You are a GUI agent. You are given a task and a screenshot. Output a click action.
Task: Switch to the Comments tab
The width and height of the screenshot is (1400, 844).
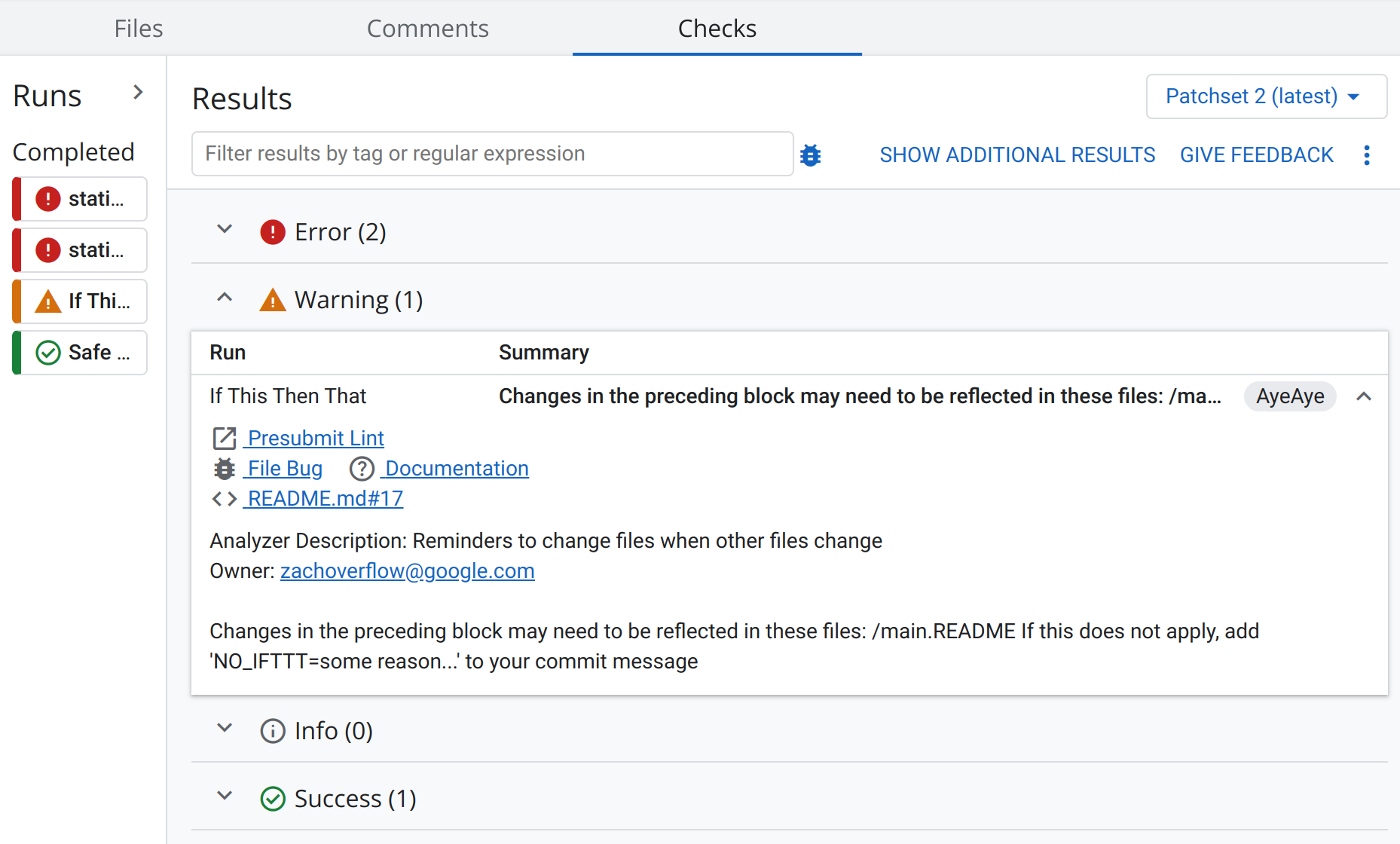(427, 29)
